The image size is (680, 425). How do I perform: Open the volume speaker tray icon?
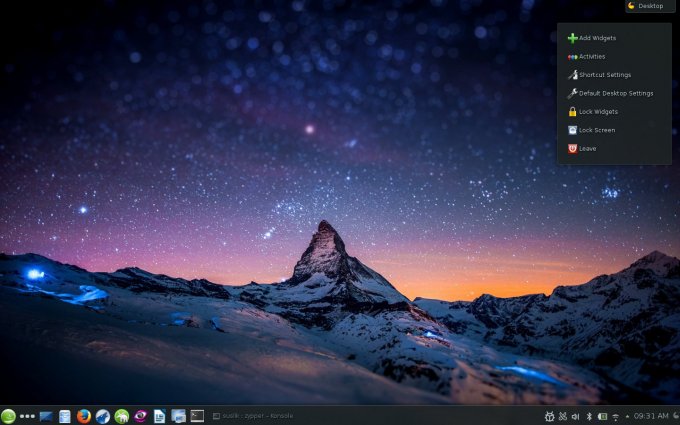(575, 417)
